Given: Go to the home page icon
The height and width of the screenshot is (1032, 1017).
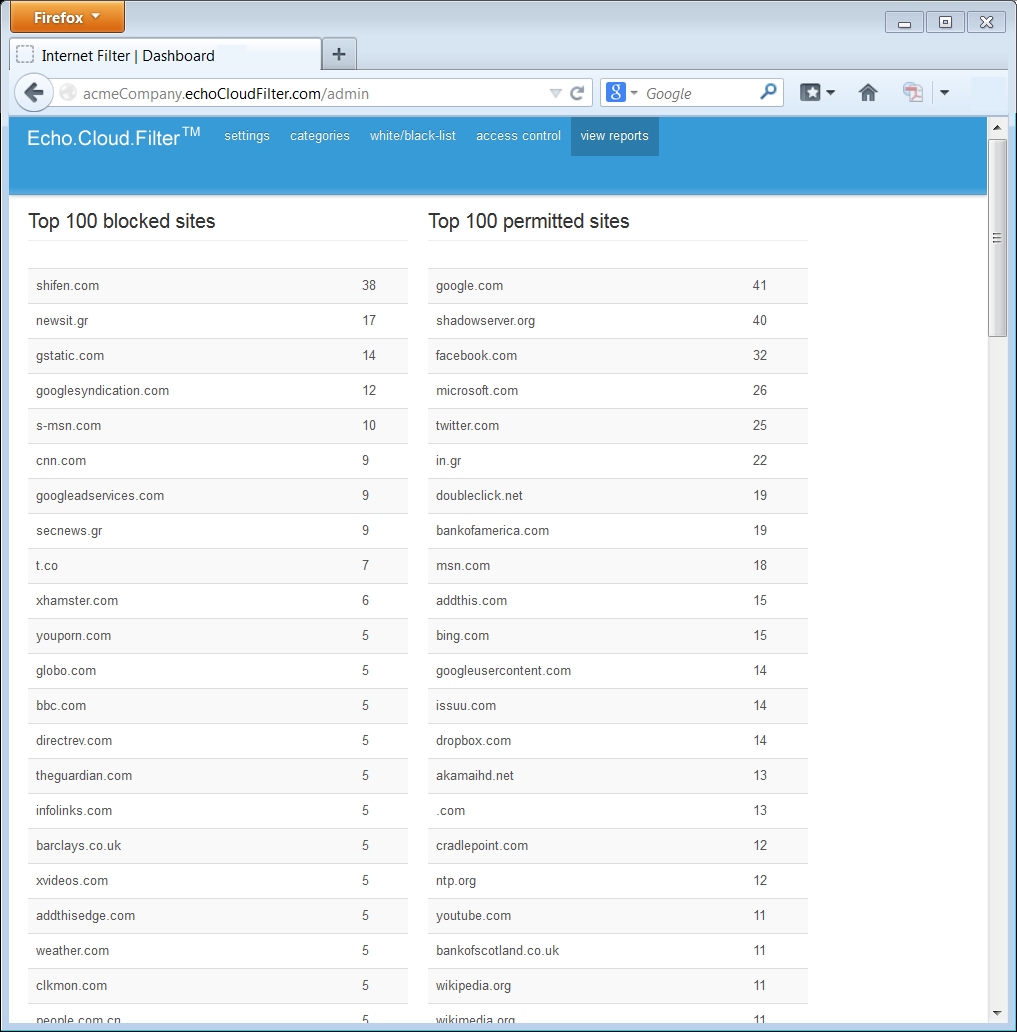Looking at the screenshot, I should pos(868,93).
